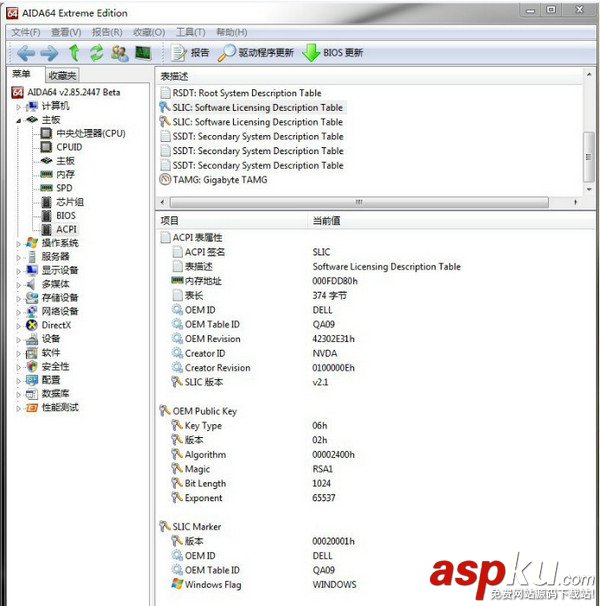This screenshot has height=606, width=600.
Task: Select RSDT: Root System Description Table row
Action: 240,93
